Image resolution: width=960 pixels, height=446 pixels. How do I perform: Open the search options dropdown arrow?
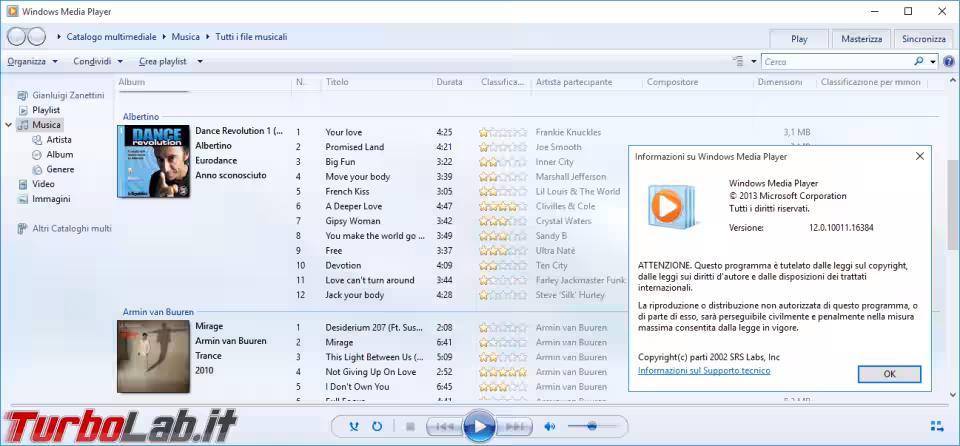933,62
